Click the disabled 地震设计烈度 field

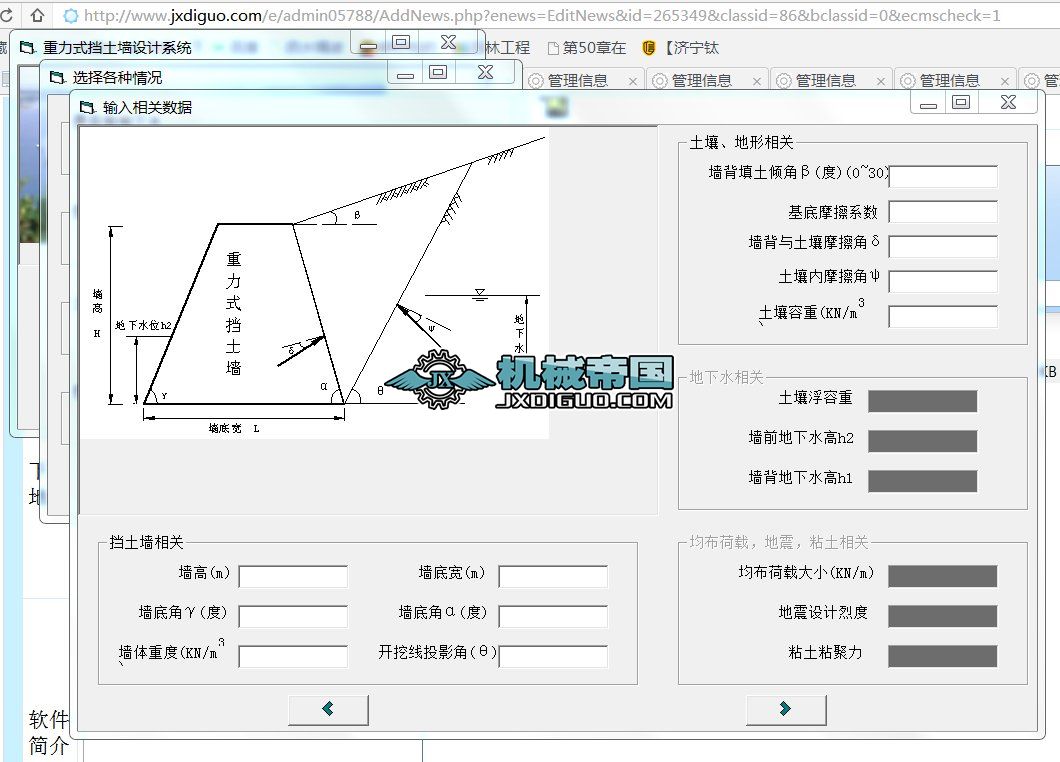(x=942, y=616)
